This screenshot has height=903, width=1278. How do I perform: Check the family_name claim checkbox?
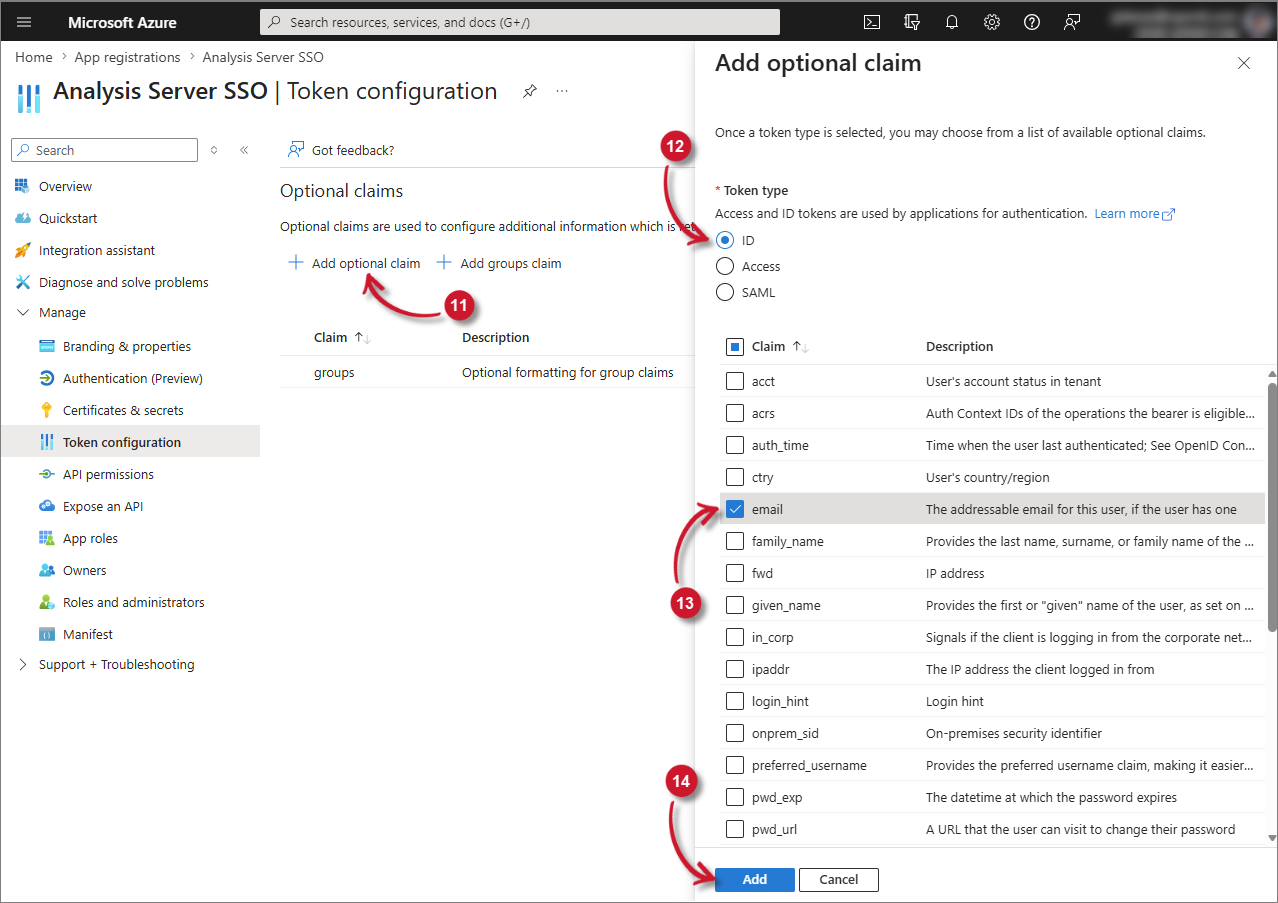coord(734,541)
